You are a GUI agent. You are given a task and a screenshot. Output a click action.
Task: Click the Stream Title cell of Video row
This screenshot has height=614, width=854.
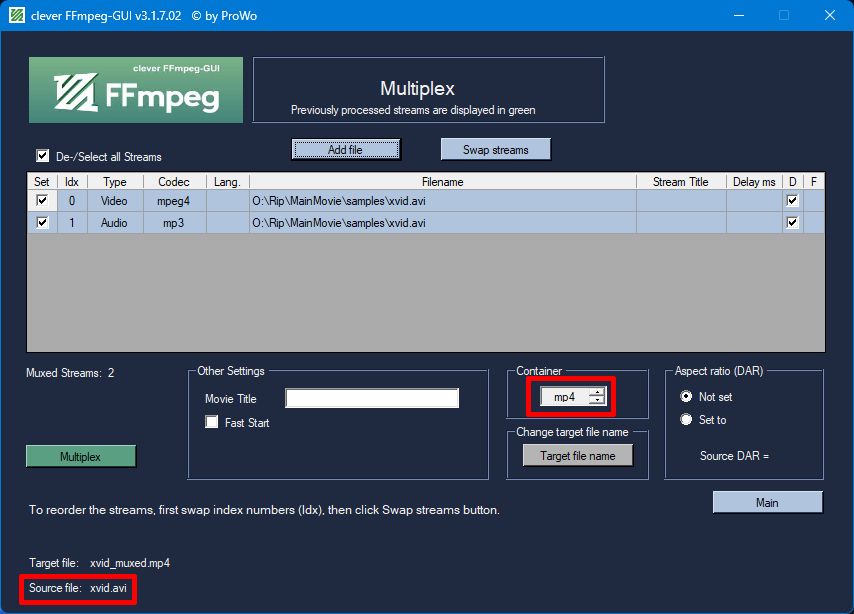[681, 200]
